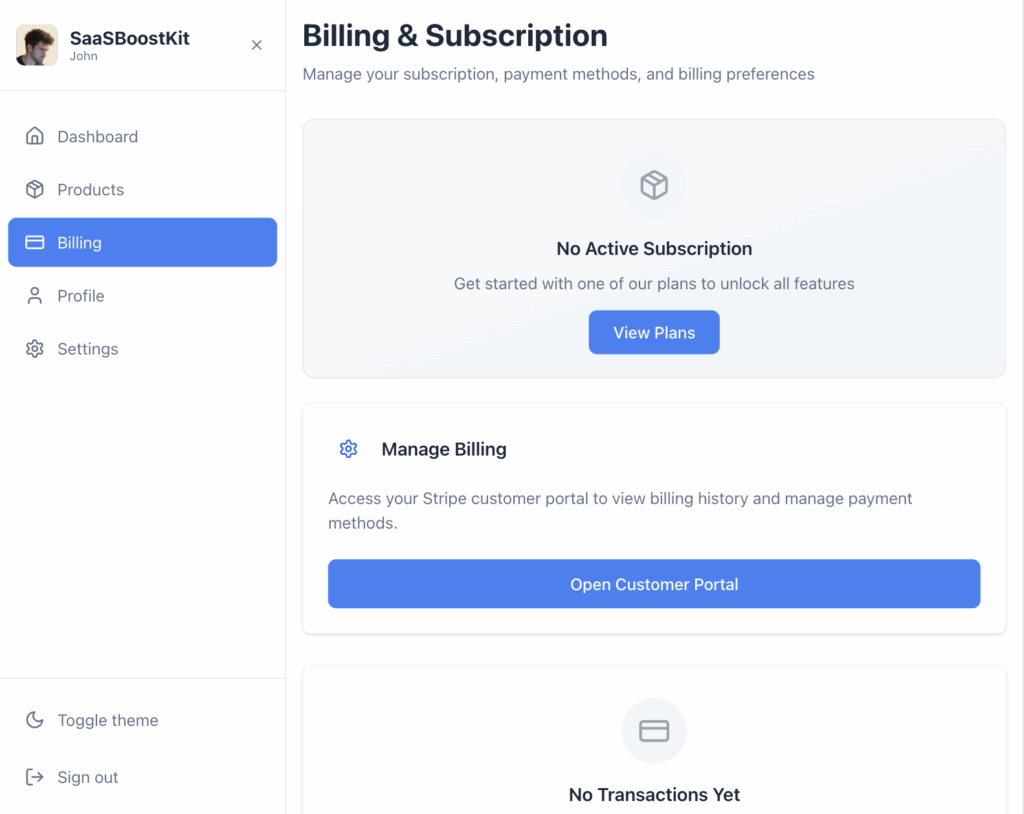Click the moon icon for theme
Image resolution: width=1024 pixels, height=814 pixels.
pyautogui.click(x=35, y=720)
